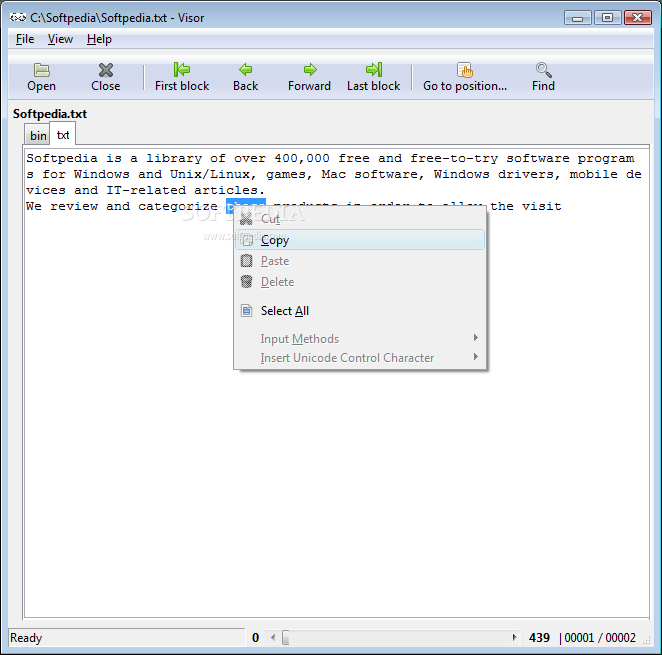Choose Paste in the context menu

pyautogui.click(x=360, y=261)
